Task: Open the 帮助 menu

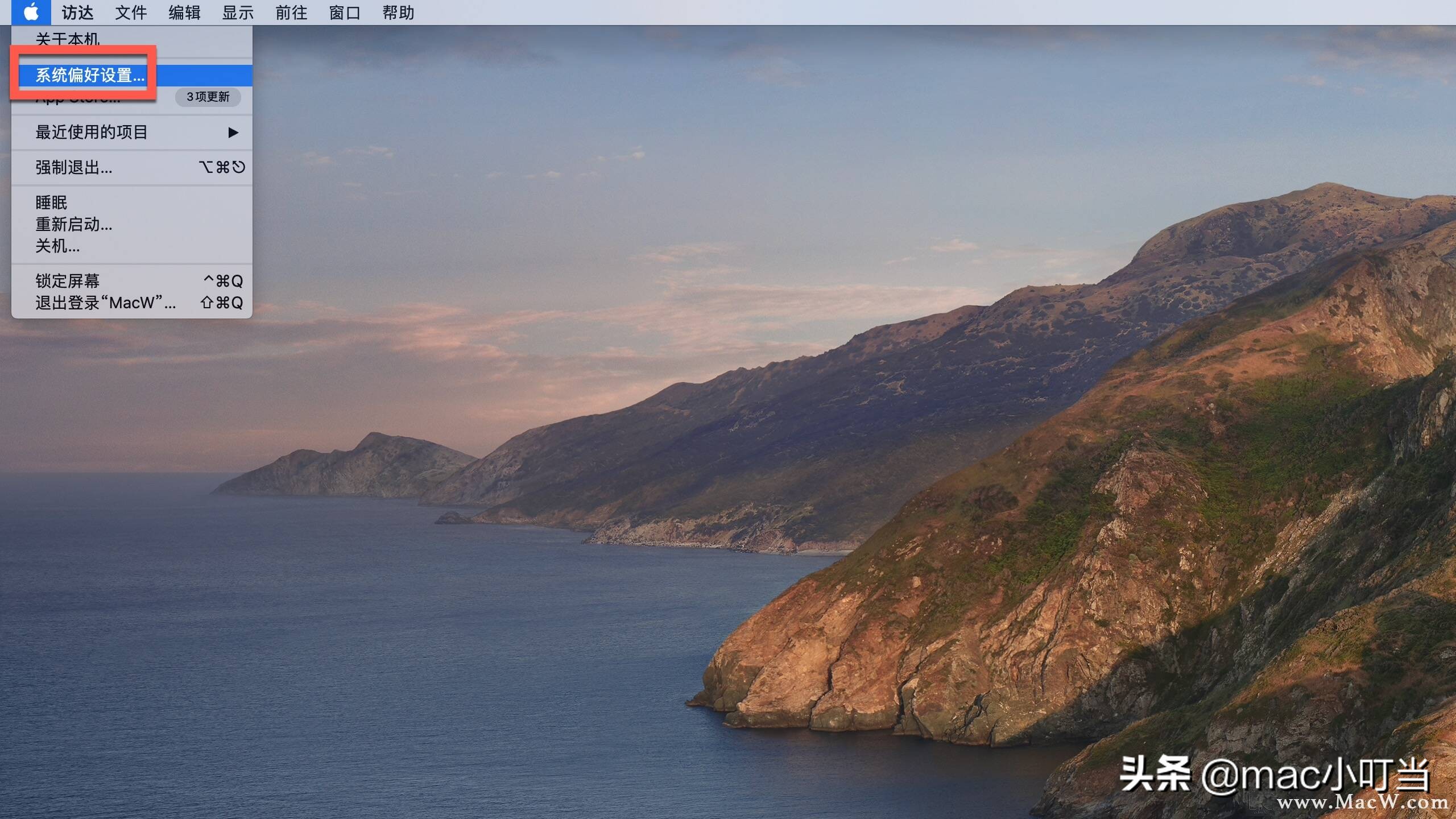Action: pyautogui.click(x=398, y=12)
